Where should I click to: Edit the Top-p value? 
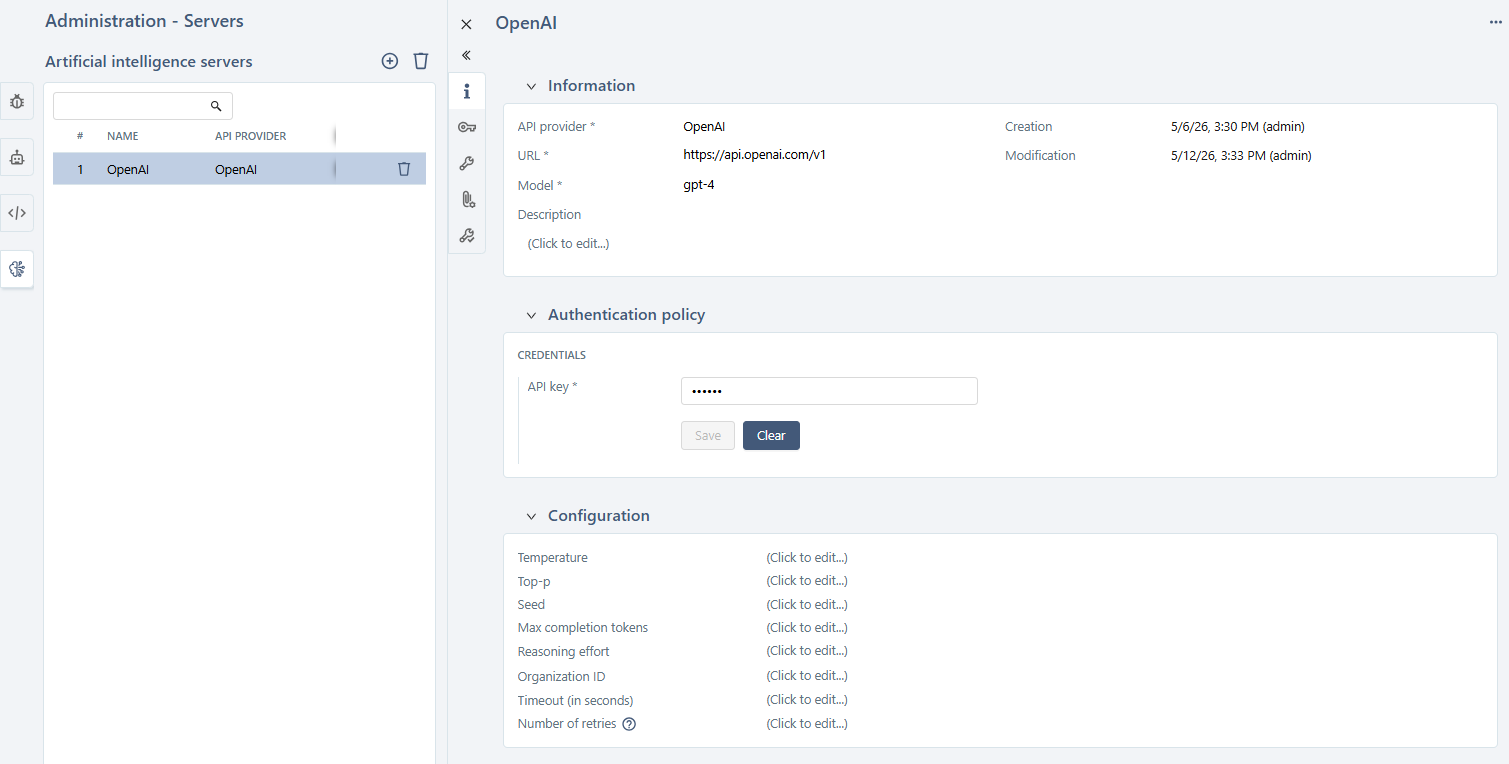(x=807, y=581)
